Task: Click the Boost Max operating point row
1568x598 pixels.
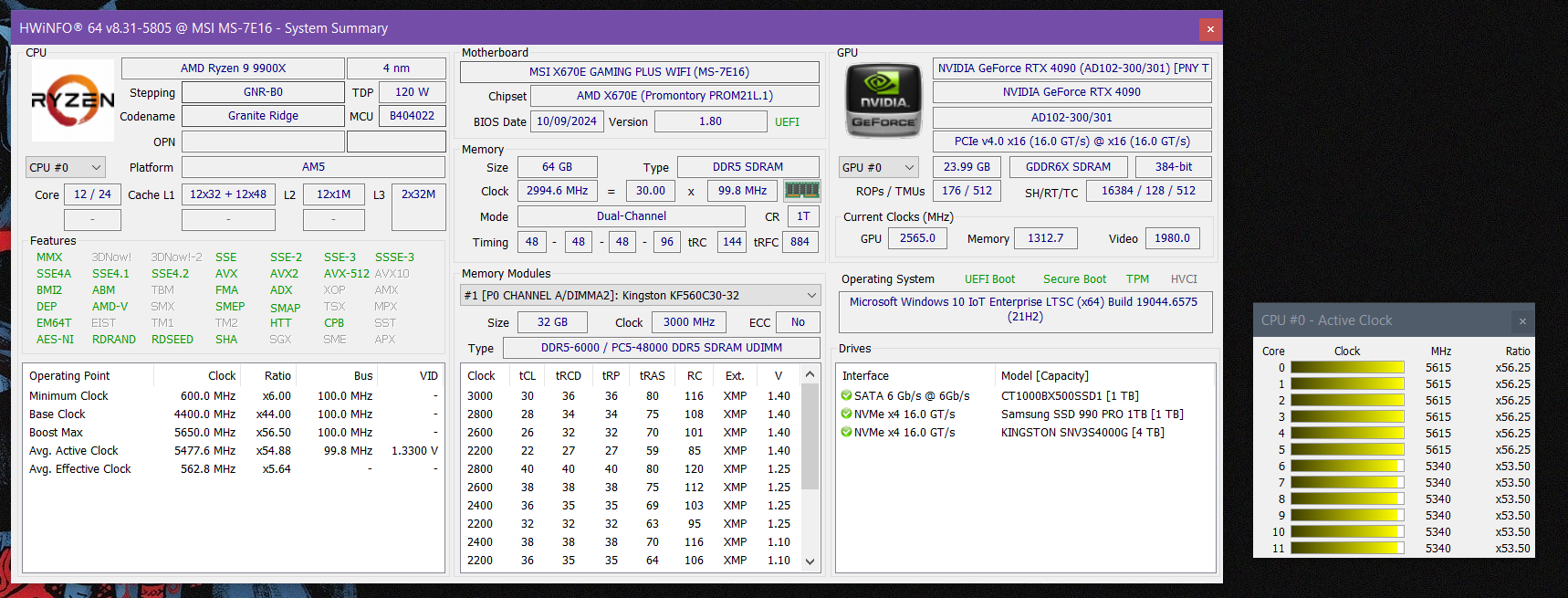Action: pyautogui.click(x=234, y=433)
